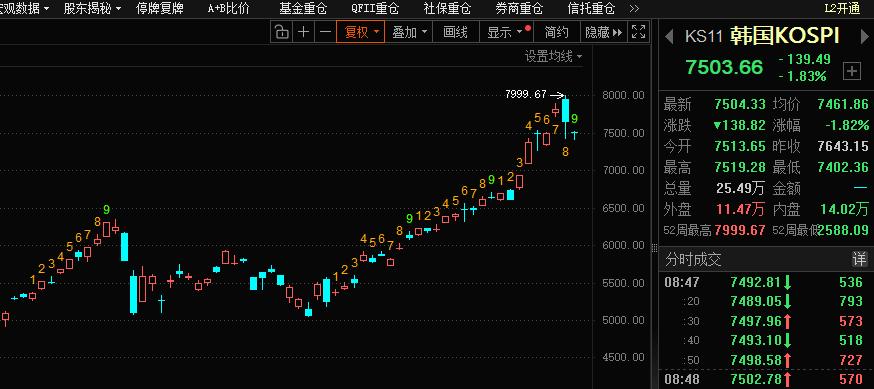Select the trade row priced 7498.58
The image size is (874, 389).
(765, 359)
